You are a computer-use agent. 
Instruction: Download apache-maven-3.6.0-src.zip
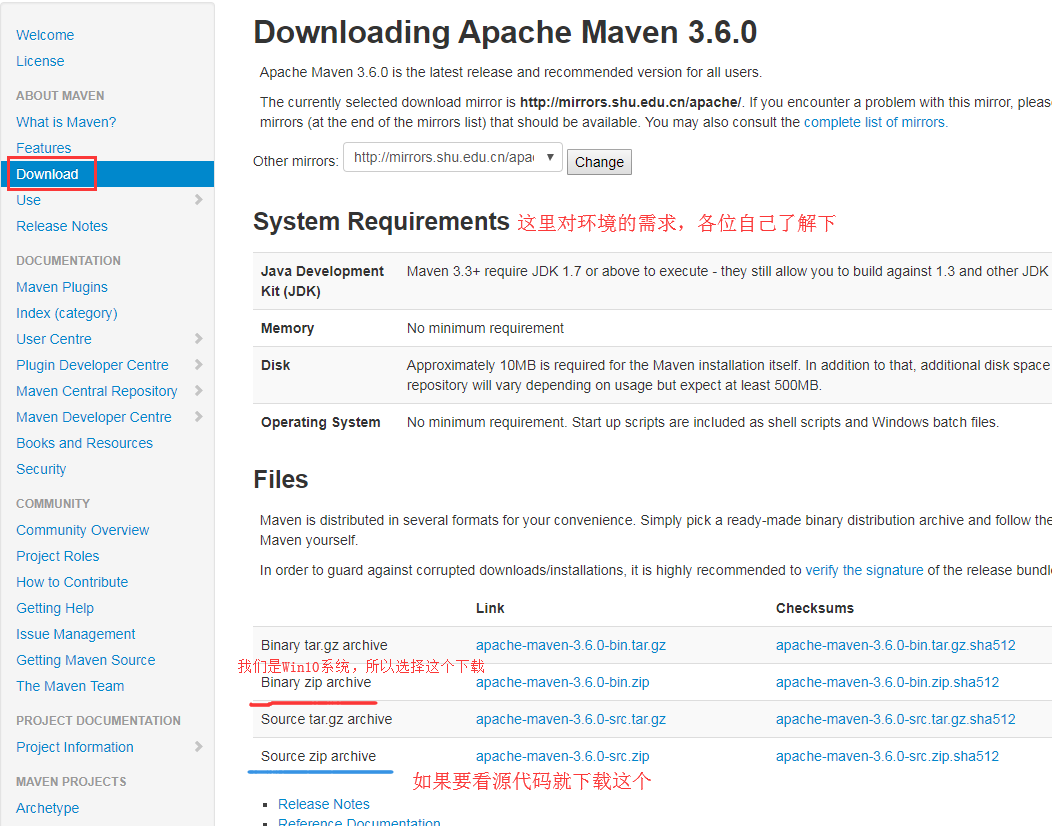point(562,756)
